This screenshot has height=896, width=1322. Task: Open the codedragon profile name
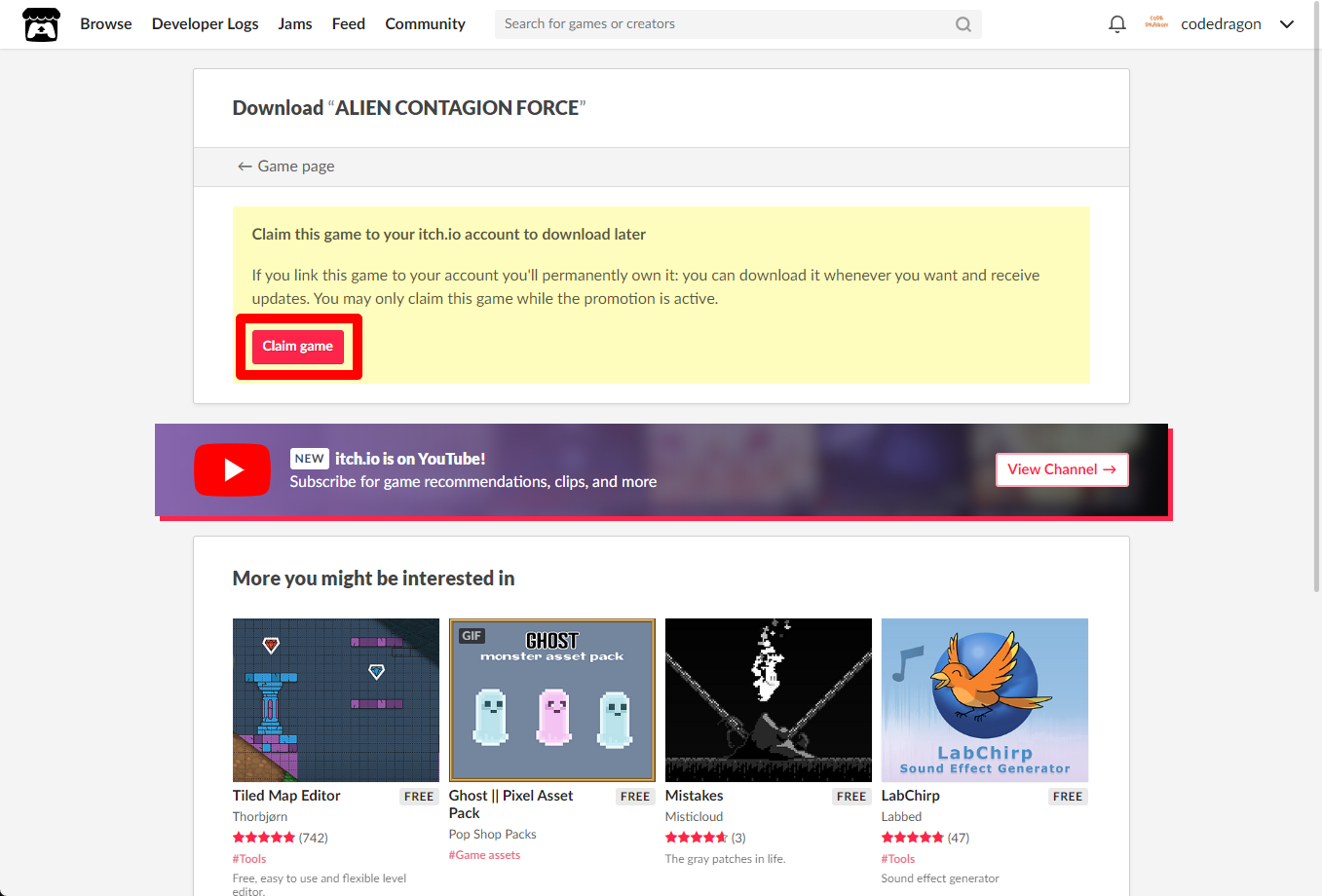coord(1221,24)
